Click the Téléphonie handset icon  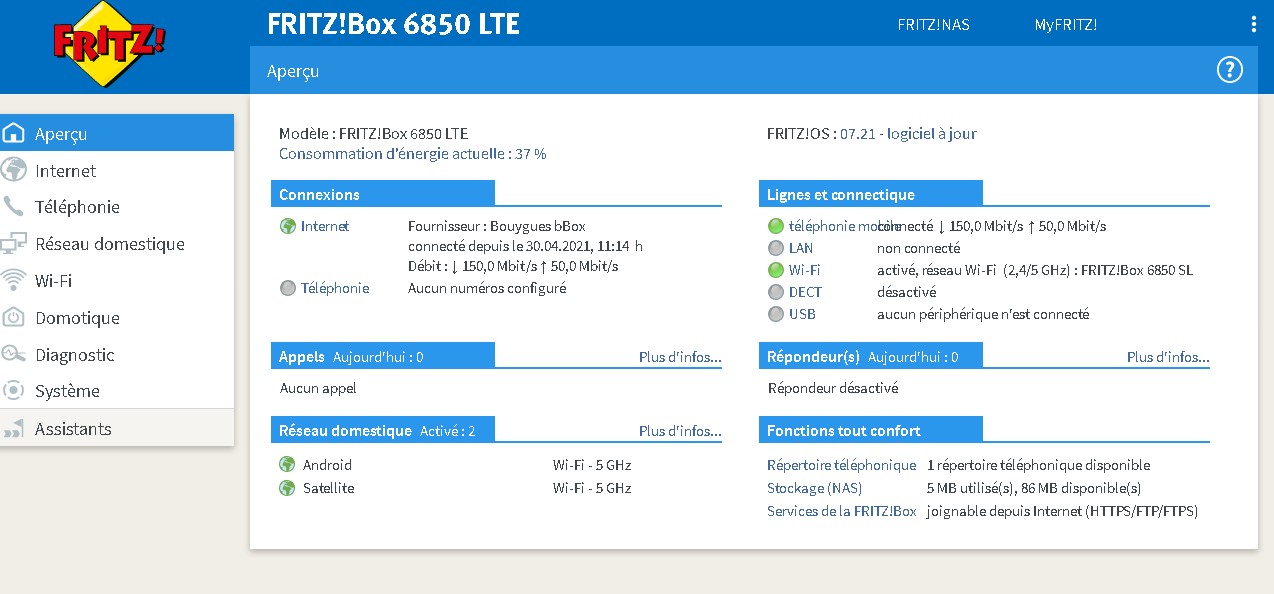[x=14, y=207]
